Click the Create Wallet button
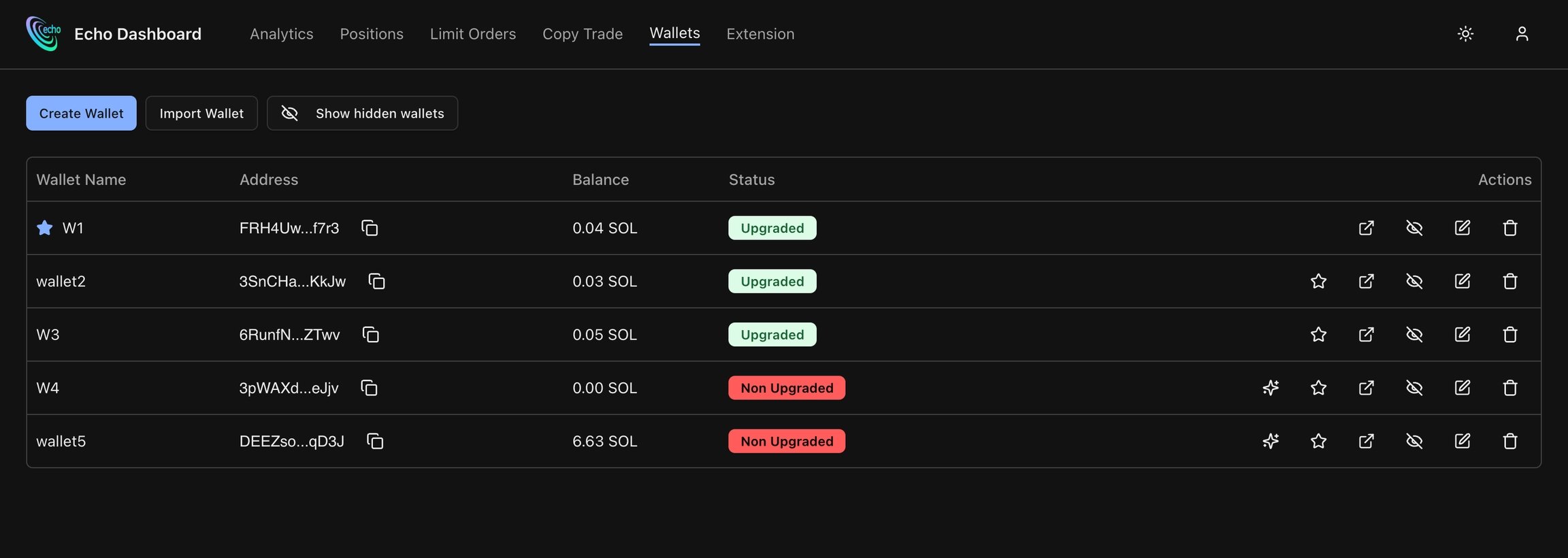The image size is (1568, 558). [81, 113]
